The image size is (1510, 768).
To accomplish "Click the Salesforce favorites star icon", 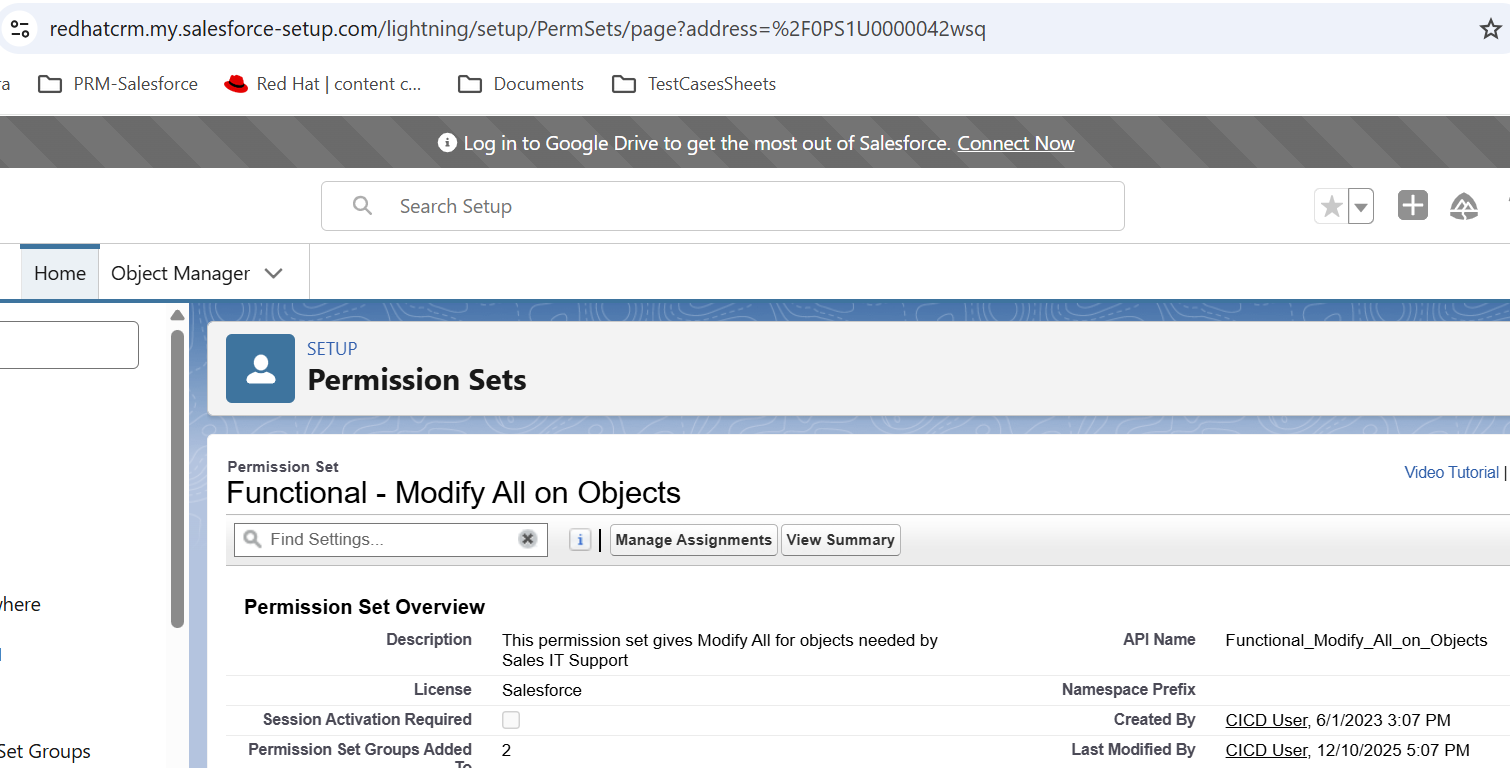I will tap(1331, 206).
